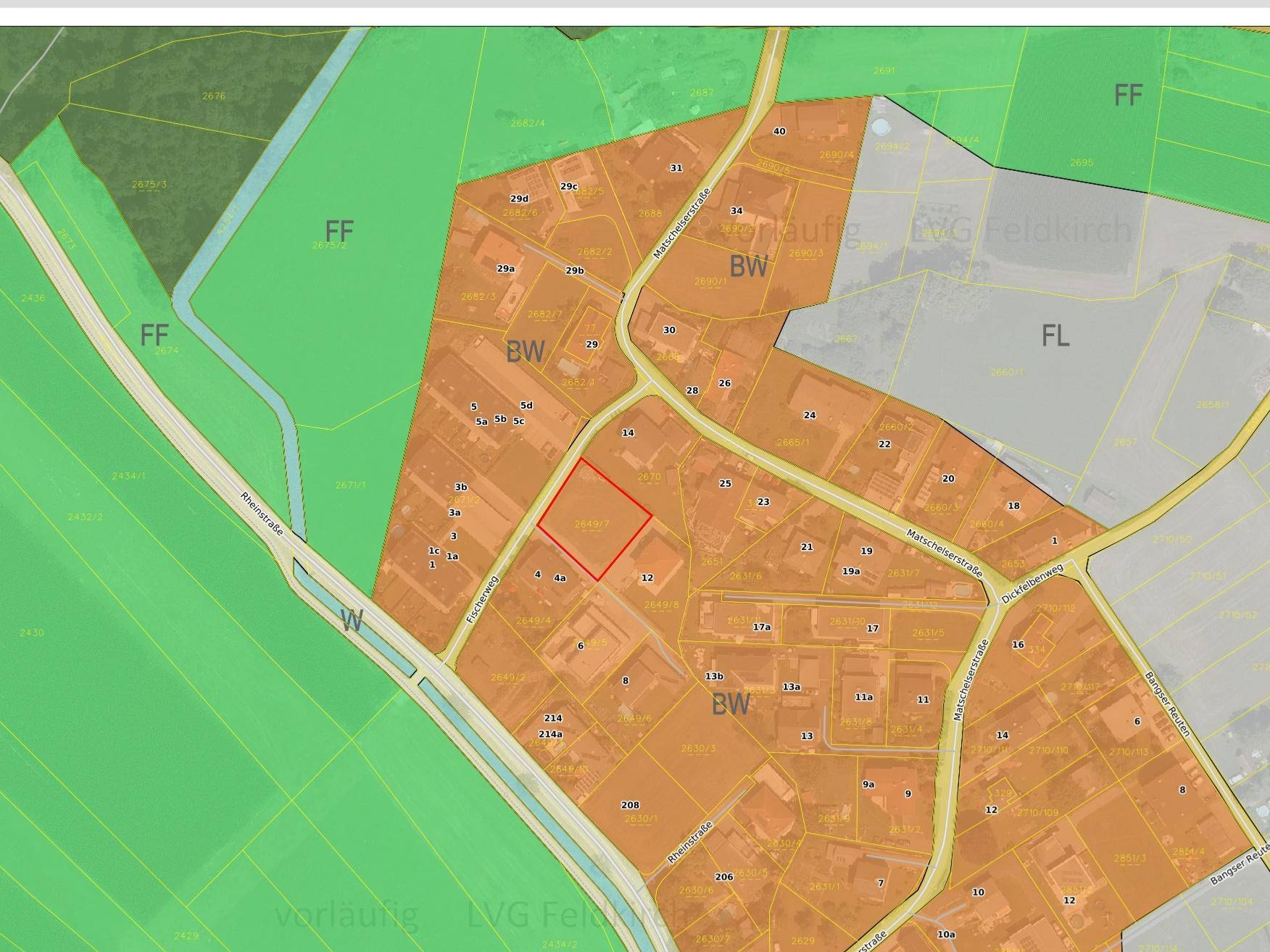Click the BW label beside house number 29
The image size is (1270, 952).
(526, 352)
